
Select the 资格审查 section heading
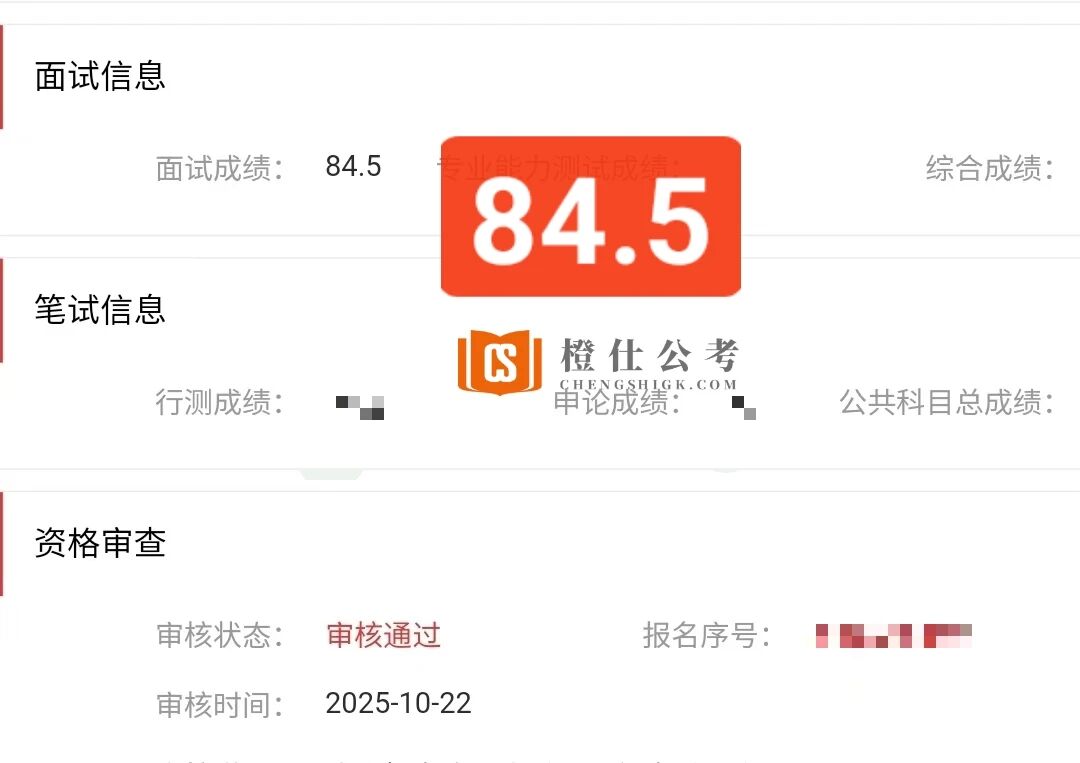pos(101,543)
